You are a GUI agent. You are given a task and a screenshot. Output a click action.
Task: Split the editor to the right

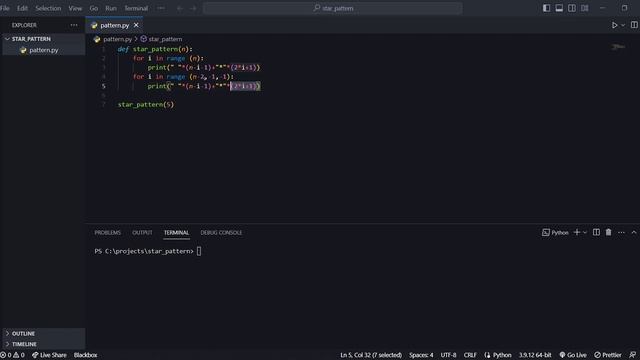tap(634, 25)
